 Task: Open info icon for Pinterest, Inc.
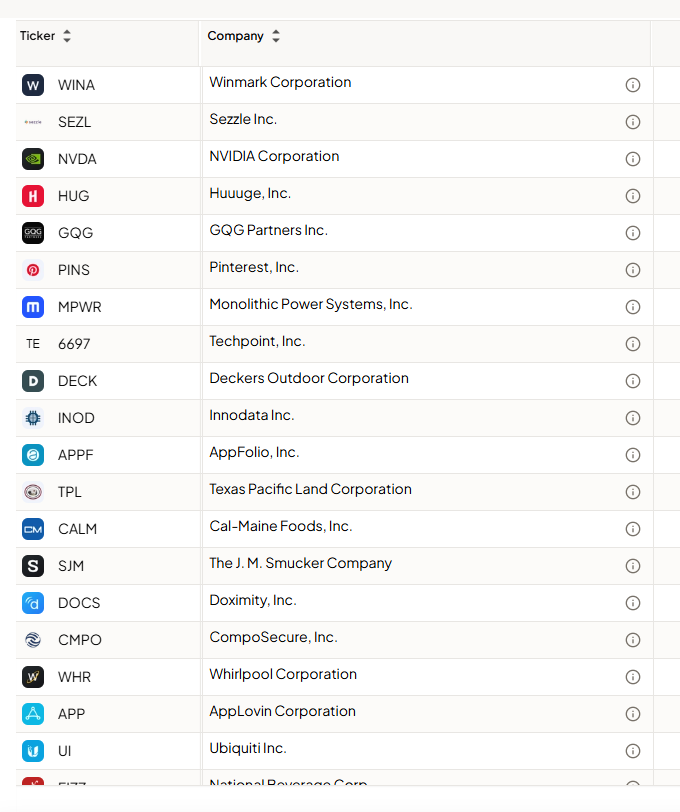633,270
